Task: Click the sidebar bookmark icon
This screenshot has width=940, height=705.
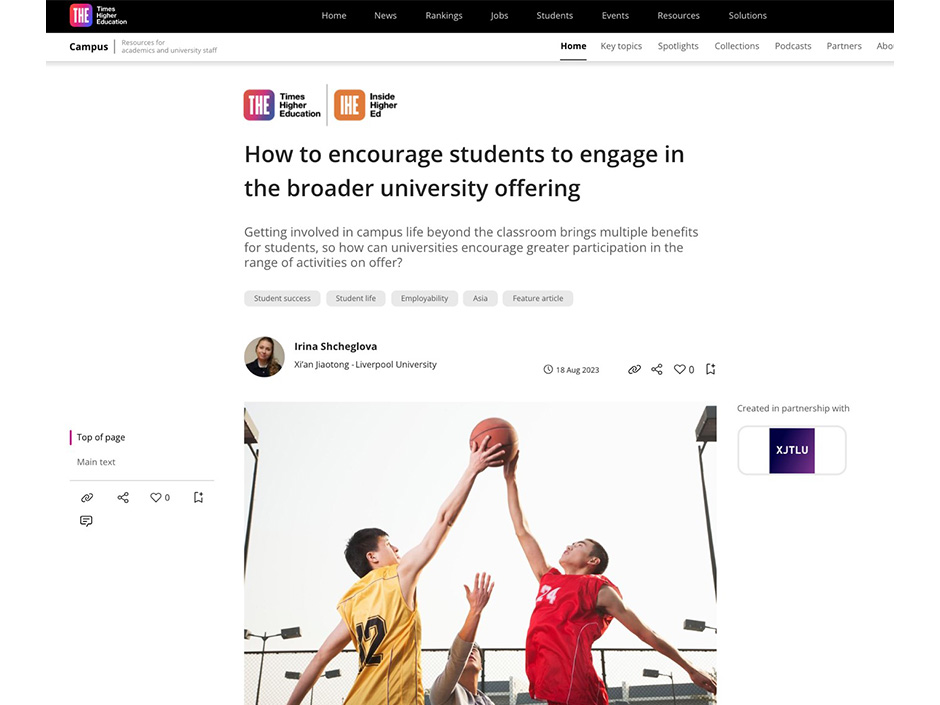Action: (x=198, y=498)
